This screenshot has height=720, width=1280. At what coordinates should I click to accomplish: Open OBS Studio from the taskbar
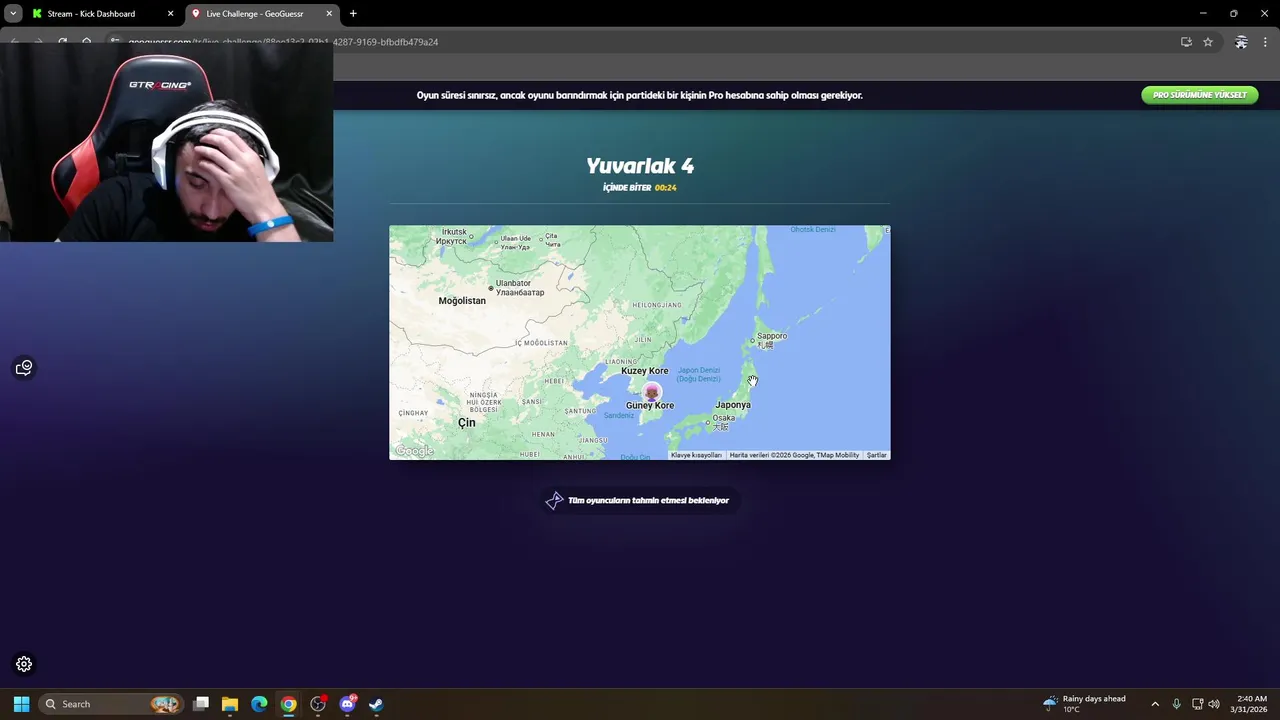[318, 704]
